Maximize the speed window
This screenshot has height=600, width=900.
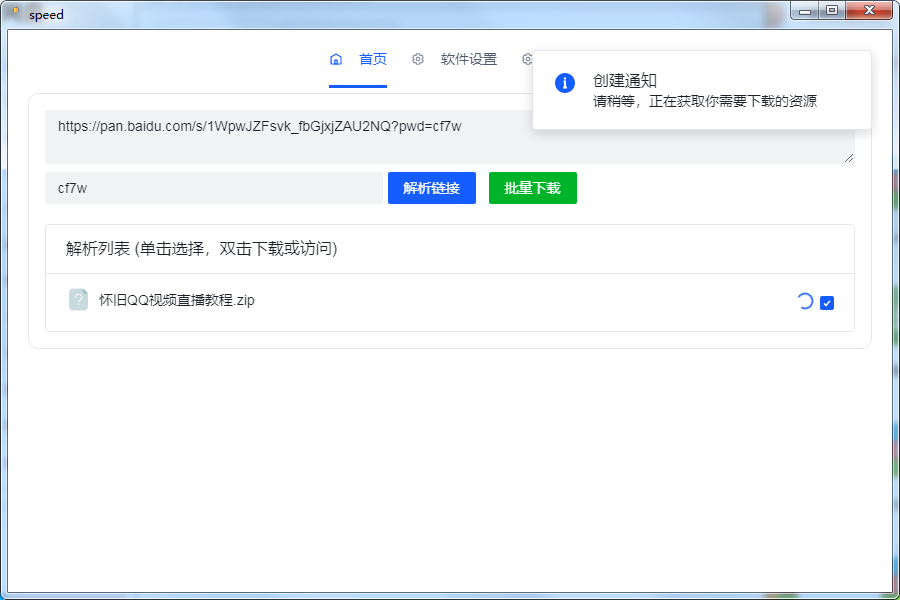(832, 11)
